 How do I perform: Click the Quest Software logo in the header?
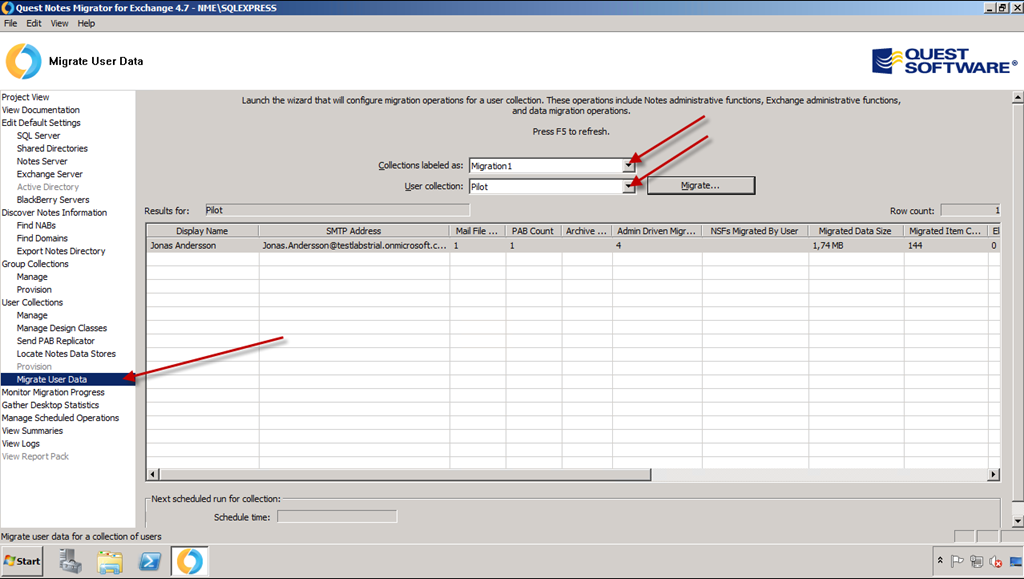[x=944, y=61]
